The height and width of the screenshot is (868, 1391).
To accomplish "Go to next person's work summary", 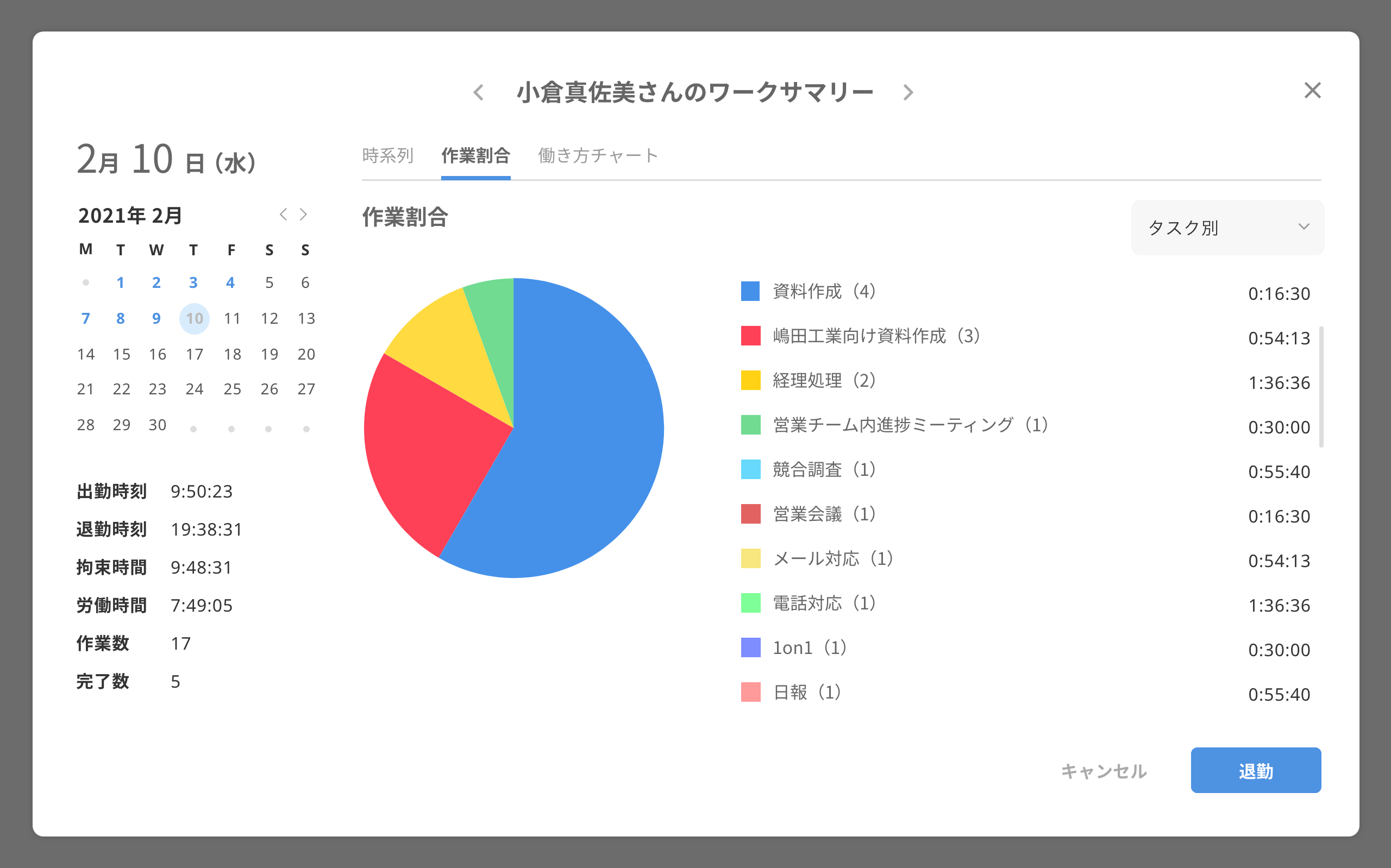I will pyautogui.click(x=907, y=92).
